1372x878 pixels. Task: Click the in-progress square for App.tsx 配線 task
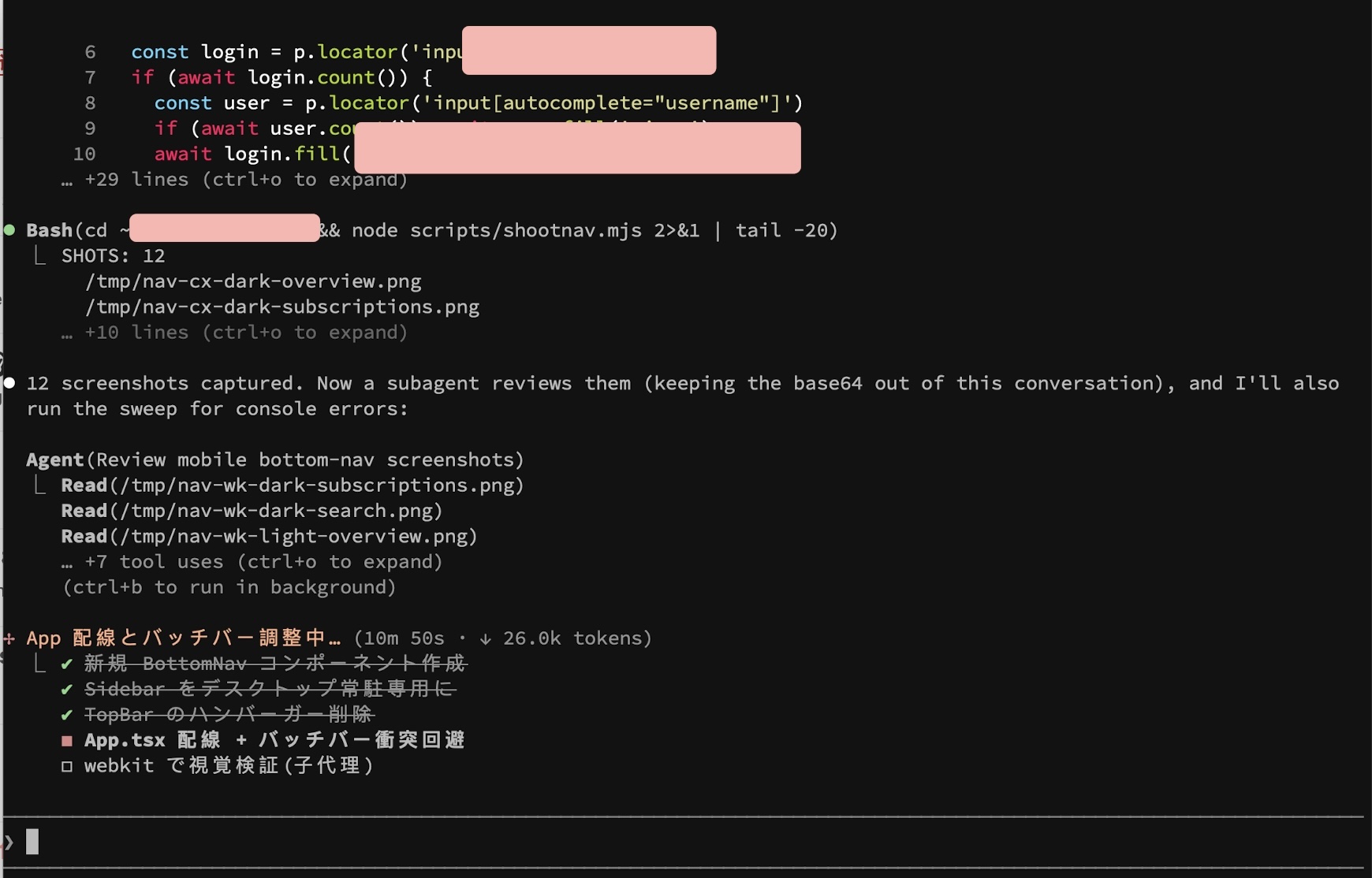(67, 741)
